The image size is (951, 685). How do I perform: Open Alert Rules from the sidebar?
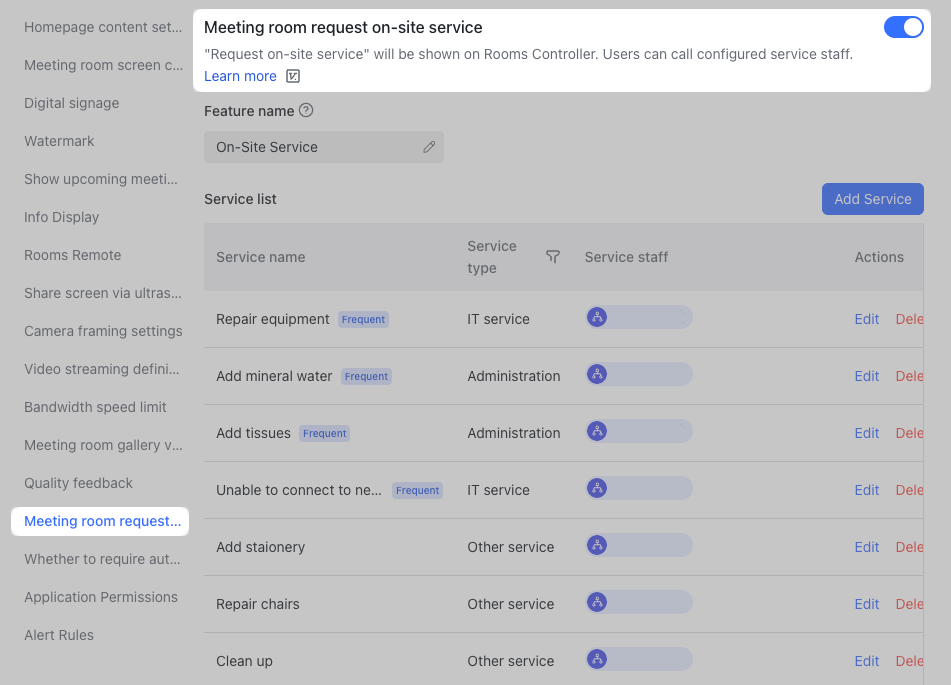pyautogui.click(x=58, y=635)
